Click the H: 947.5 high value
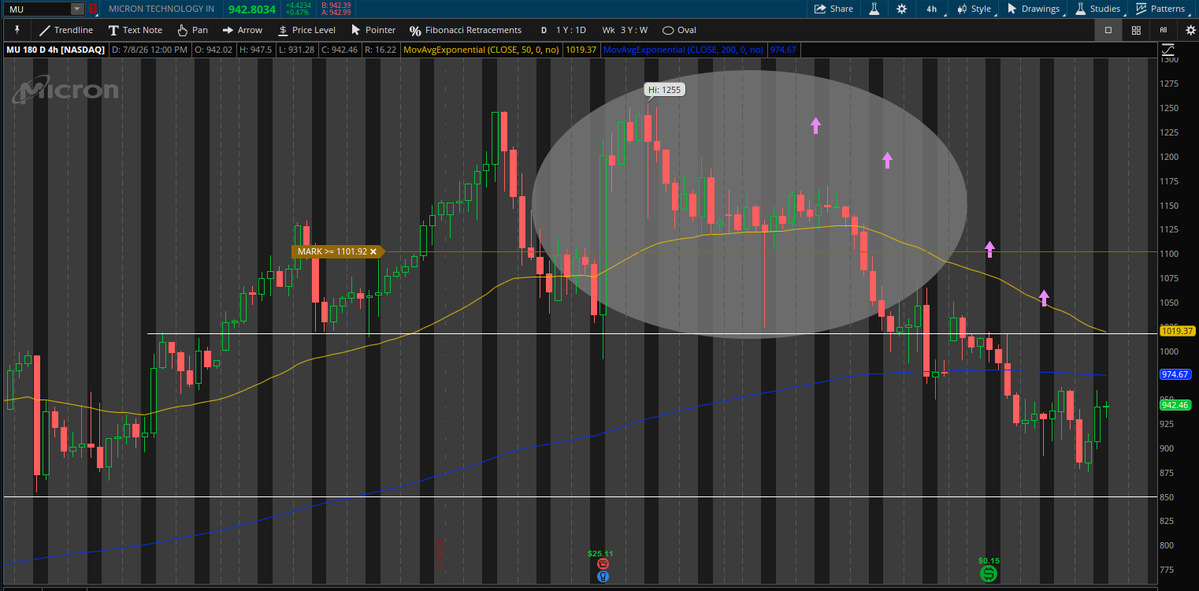The width and height of the screenshot is (1199, 591). coord(254,50)
